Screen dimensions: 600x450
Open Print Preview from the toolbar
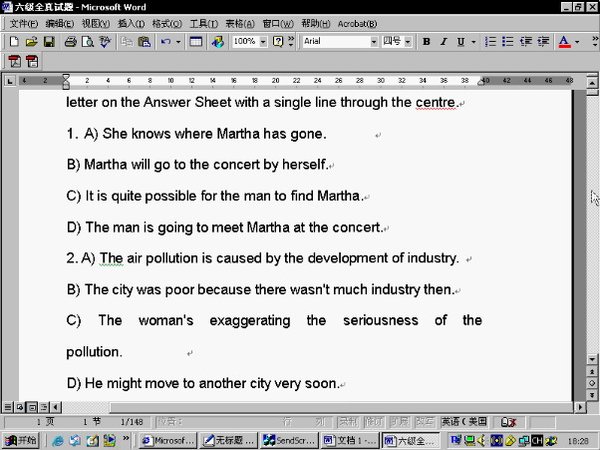(x=87, y=42)
